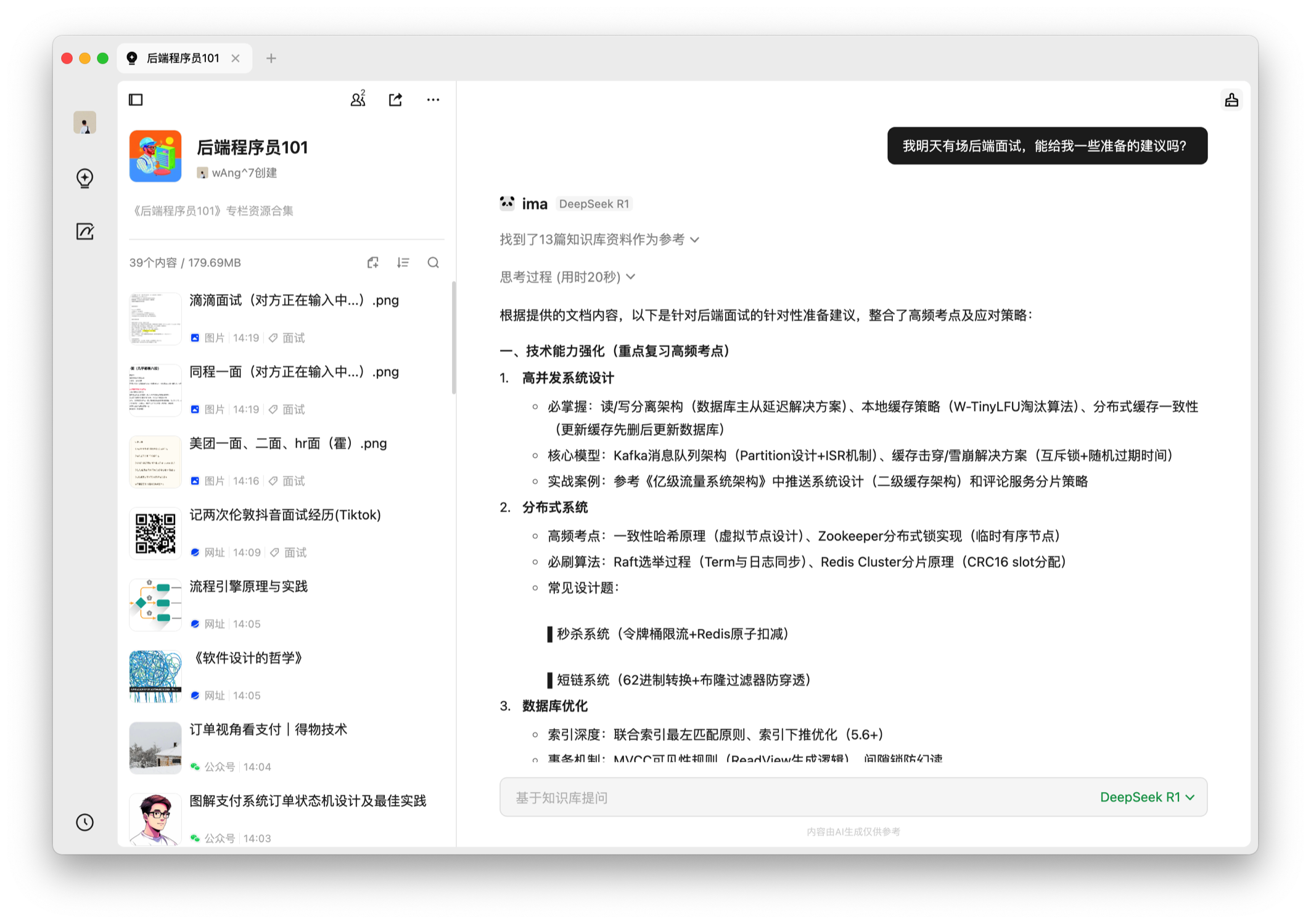This screenshot has height=924, width=1311.
Task: Click the 后端程序员101 knowledge base title
Action: (252, 147)
